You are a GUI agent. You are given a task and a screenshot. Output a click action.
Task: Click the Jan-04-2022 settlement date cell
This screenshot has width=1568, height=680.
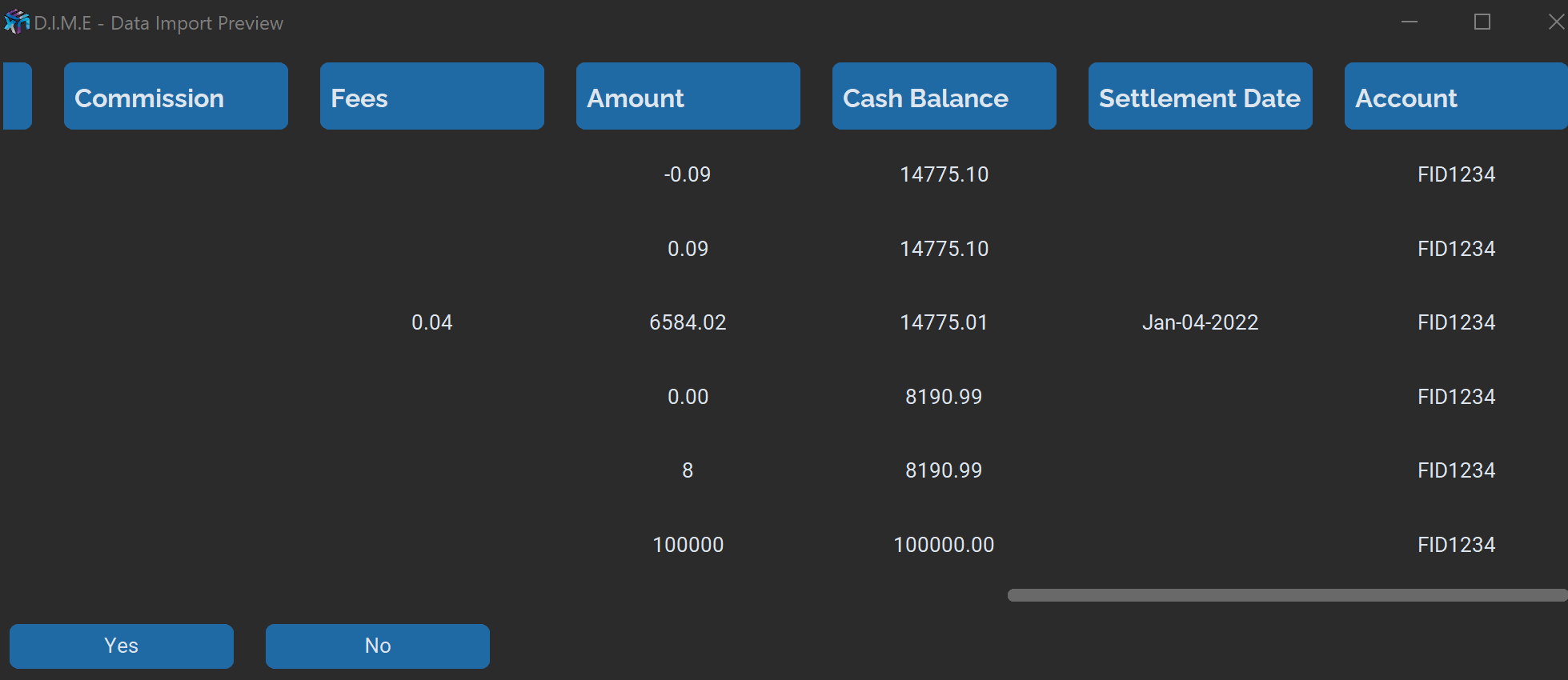point(1200,322)
